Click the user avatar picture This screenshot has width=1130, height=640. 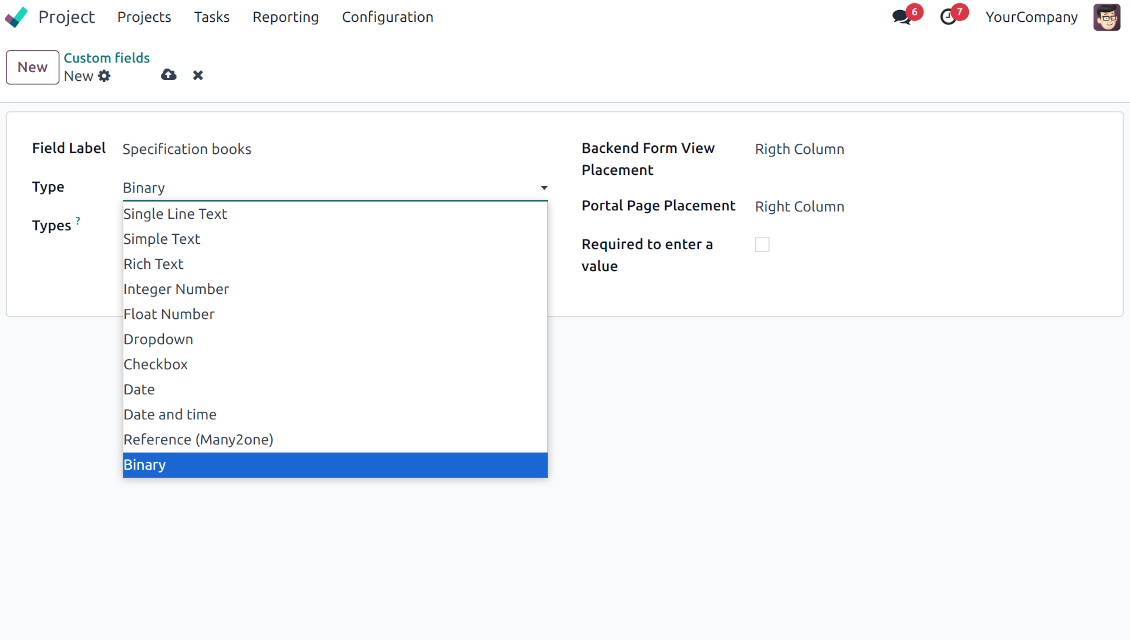[x=1106, y=17]
